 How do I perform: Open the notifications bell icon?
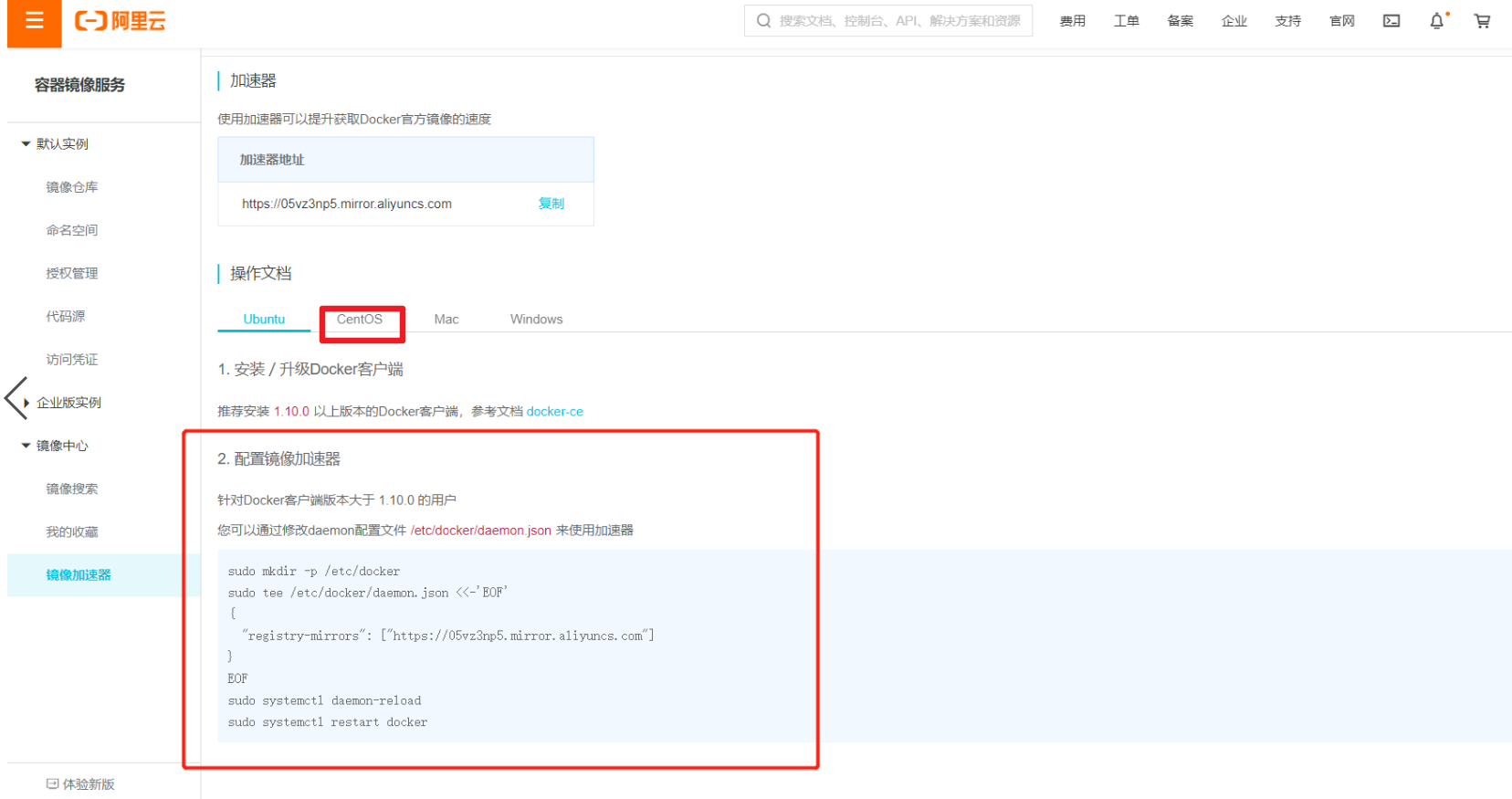[x=1436, y=21]
